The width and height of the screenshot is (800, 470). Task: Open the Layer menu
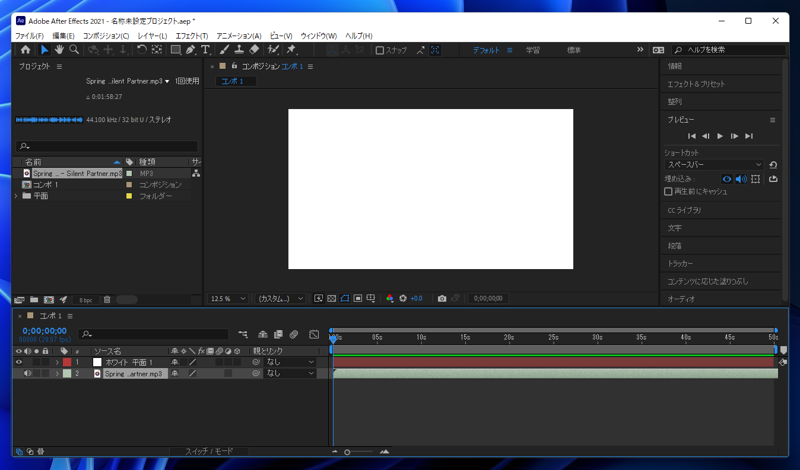point(152,36)
